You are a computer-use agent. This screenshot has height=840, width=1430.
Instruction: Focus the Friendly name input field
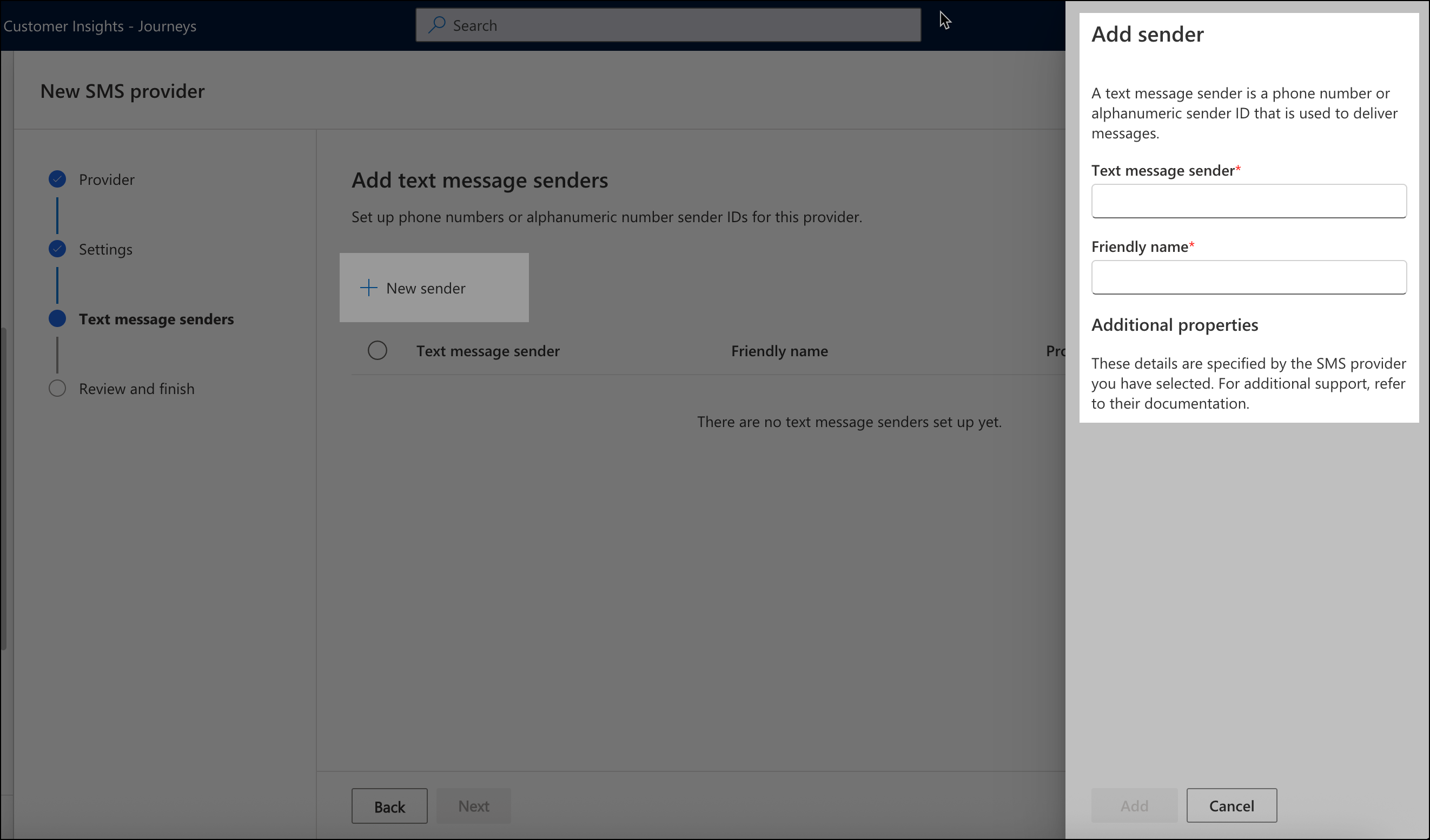(x=1248, y=277)
